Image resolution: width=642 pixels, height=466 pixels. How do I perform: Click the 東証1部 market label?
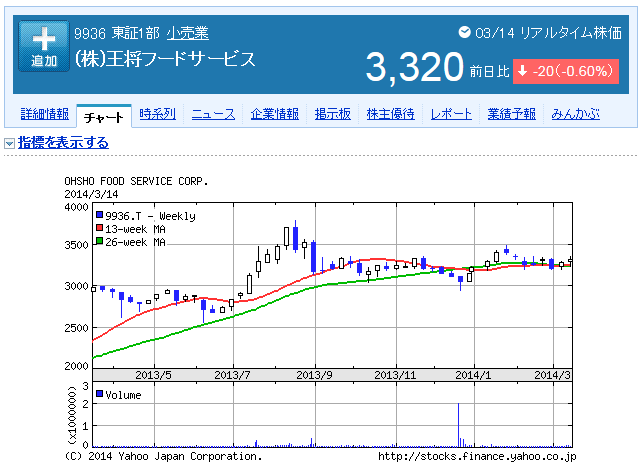(x=136, y=33)
